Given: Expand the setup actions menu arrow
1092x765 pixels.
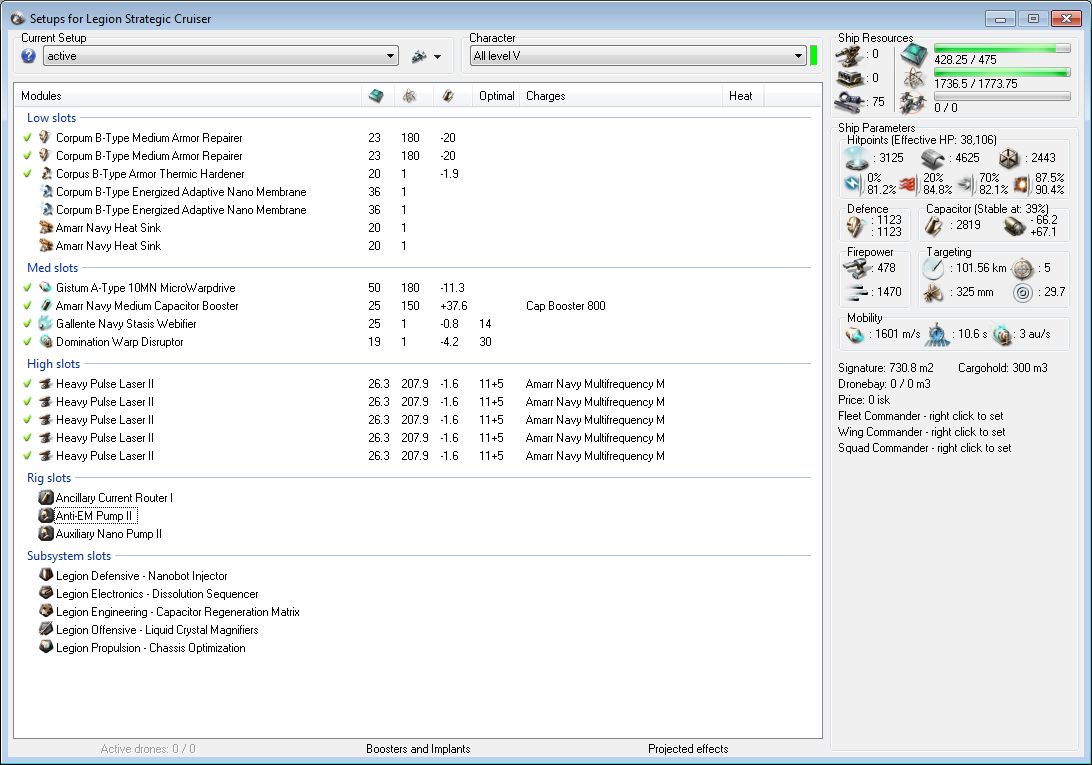Looking at the screenshot, I should coord(438,58).
